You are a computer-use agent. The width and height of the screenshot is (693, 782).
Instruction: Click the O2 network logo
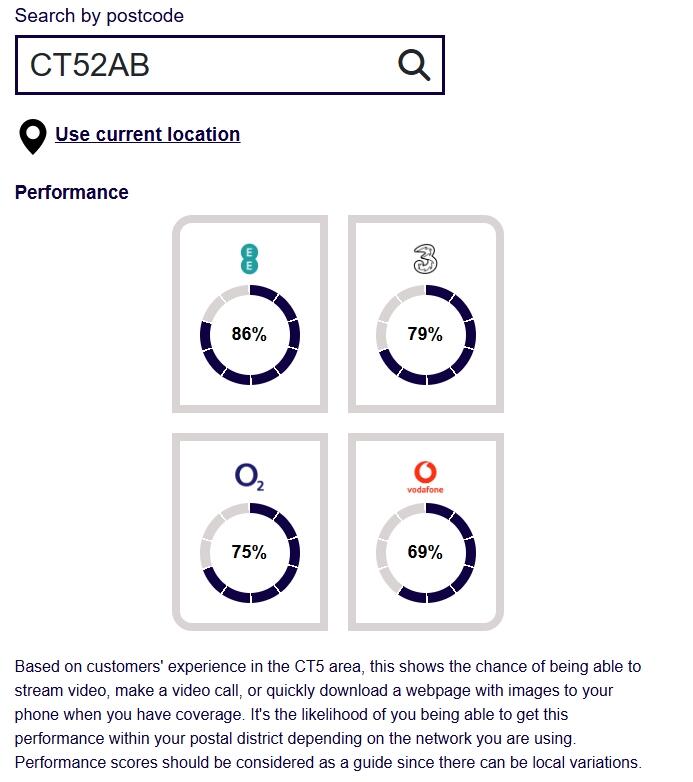coord(249,477)
